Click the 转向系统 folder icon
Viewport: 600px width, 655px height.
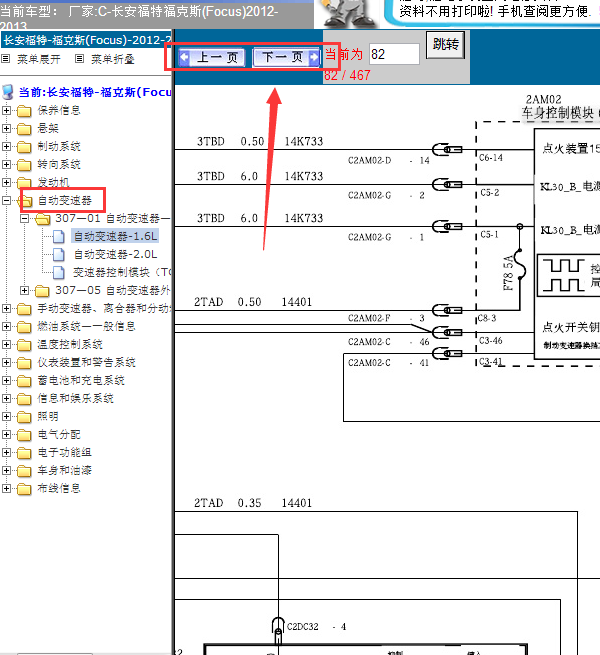tap(24, 165)
